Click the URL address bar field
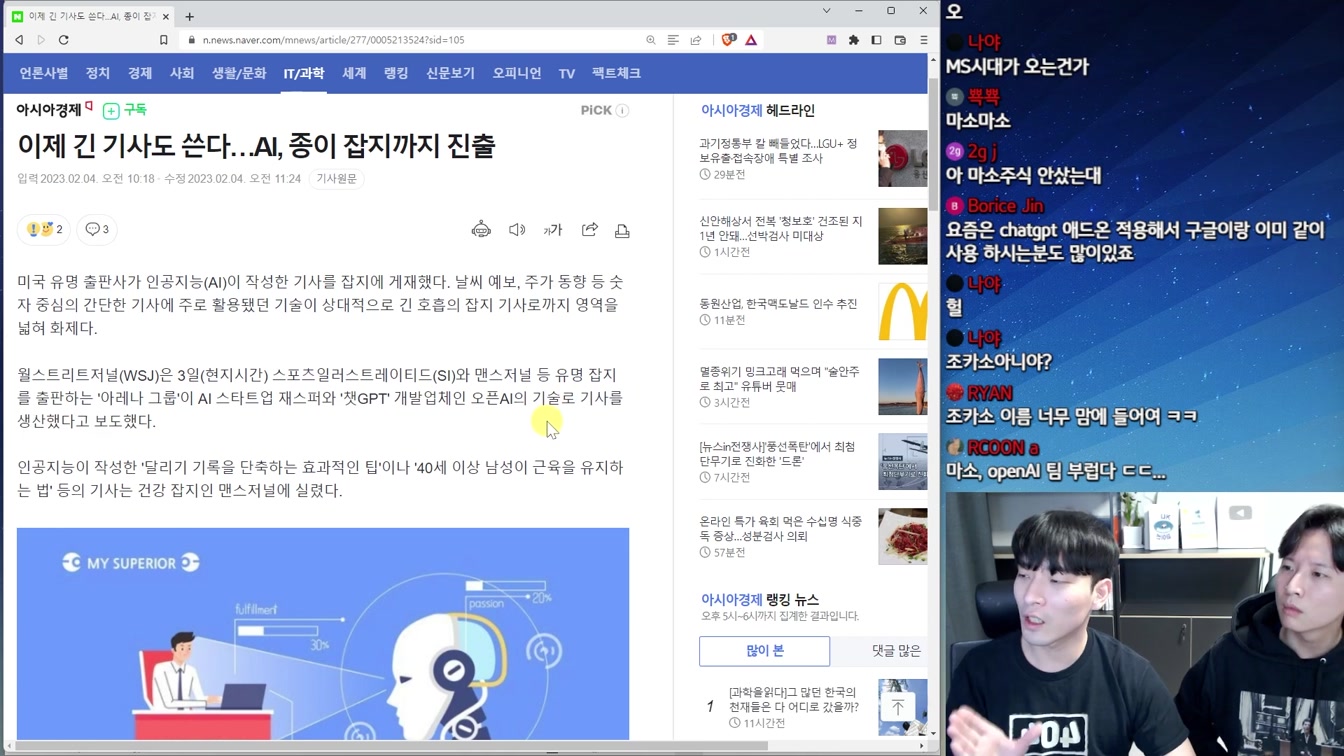The width and height of the screenshot is (1344, 756). 415,40
